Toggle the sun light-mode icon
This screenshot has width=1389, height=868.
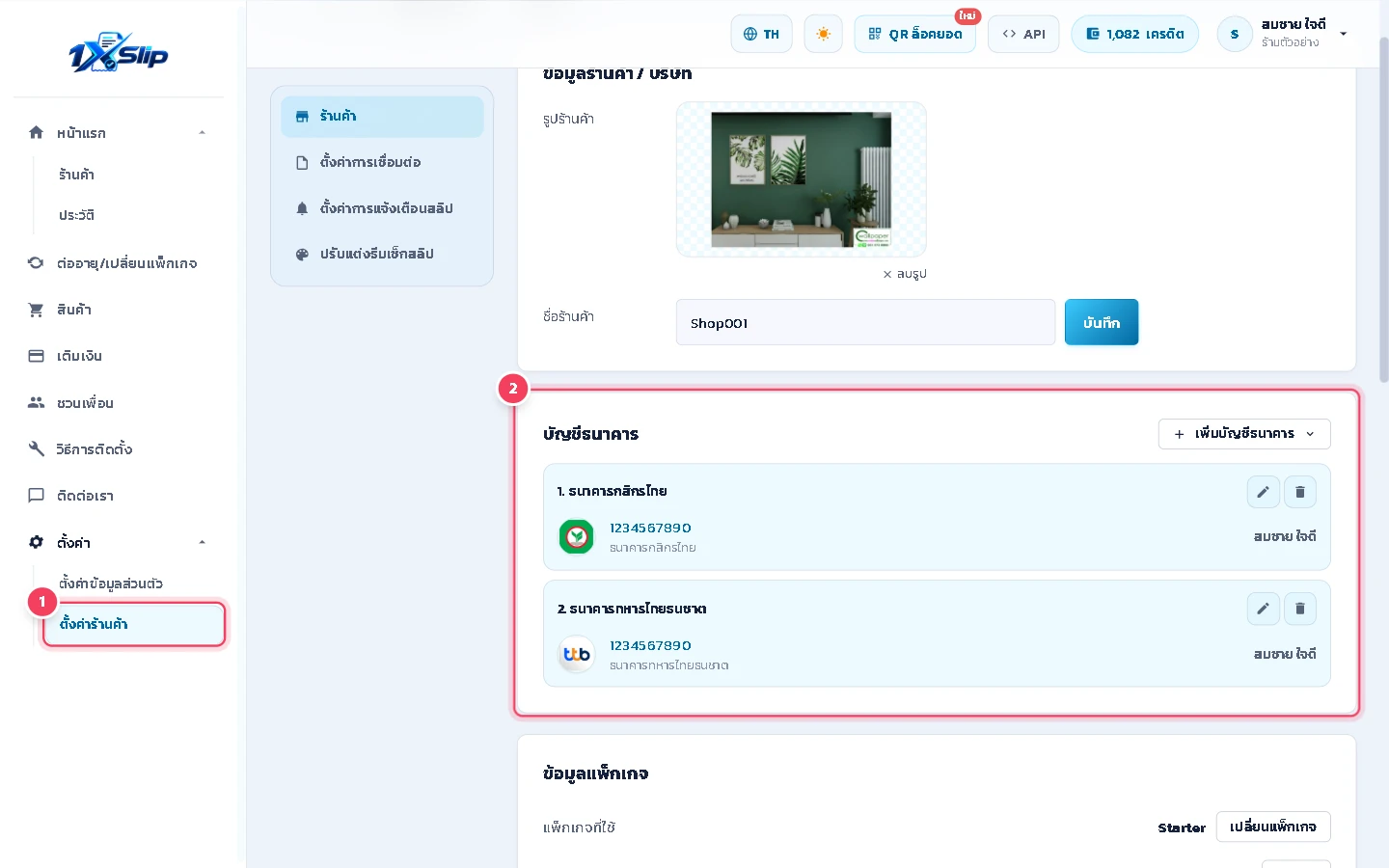tap(823, 34)
